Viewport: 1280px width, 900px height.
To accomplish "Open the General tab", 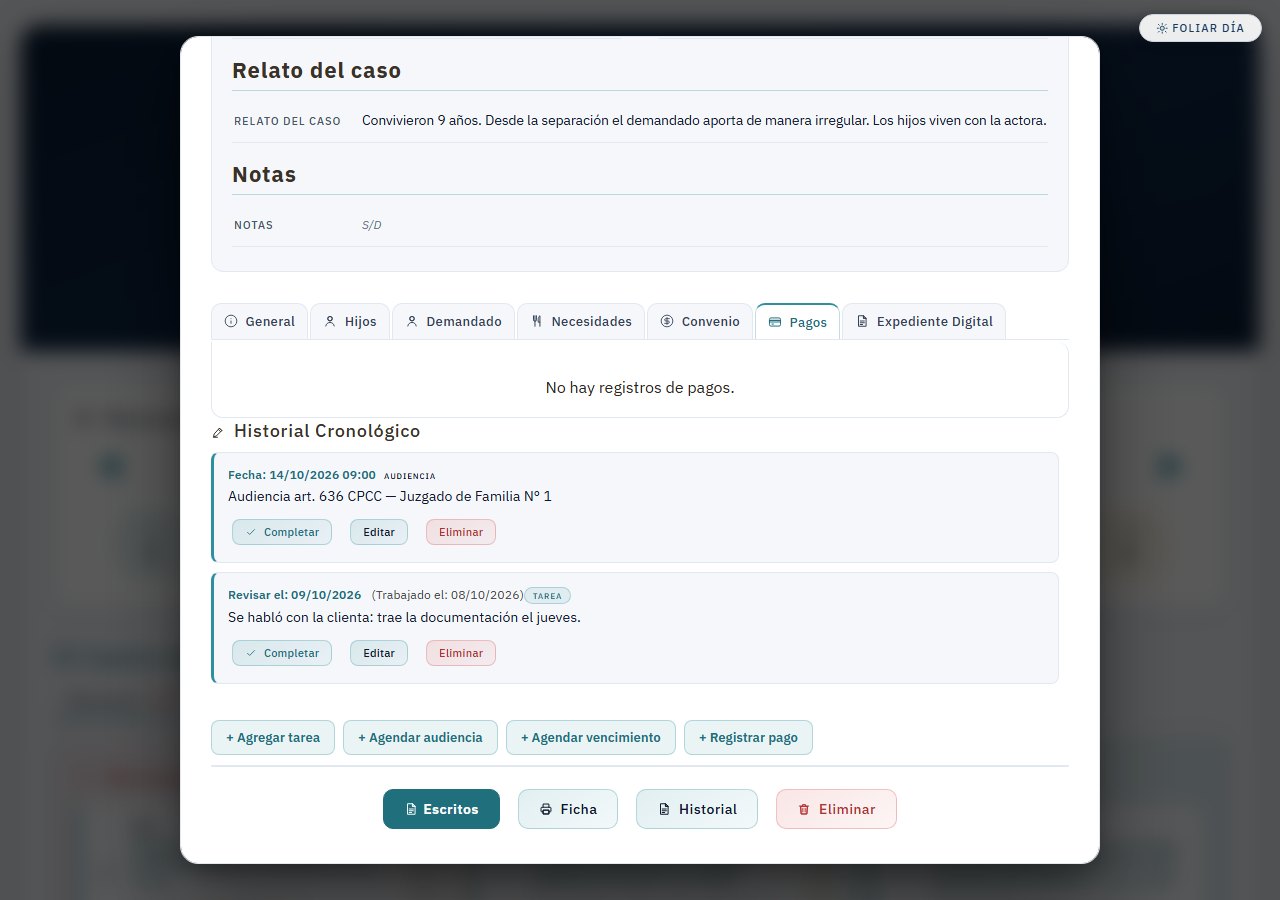I will tap(260, 321).
